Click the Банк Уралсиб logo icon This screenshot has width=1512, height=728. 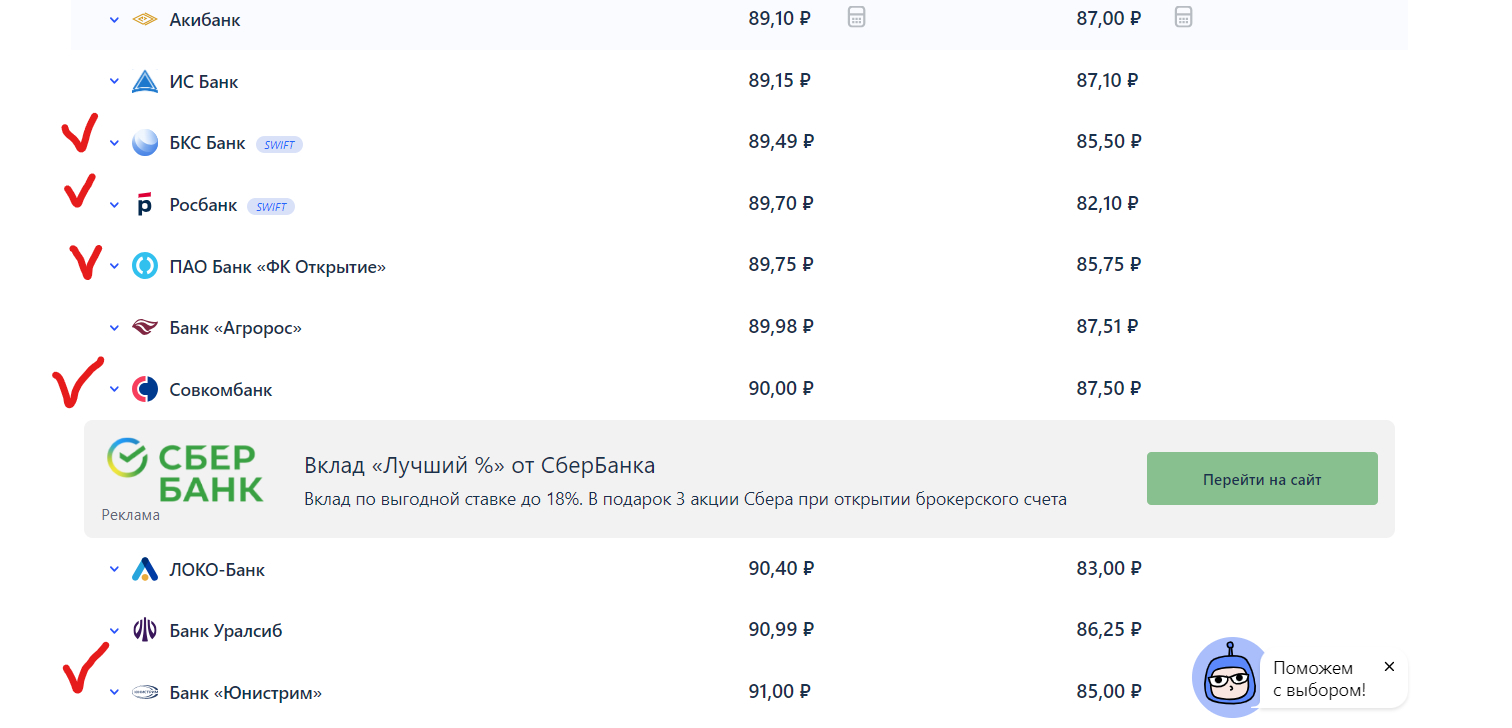point(145,631)
